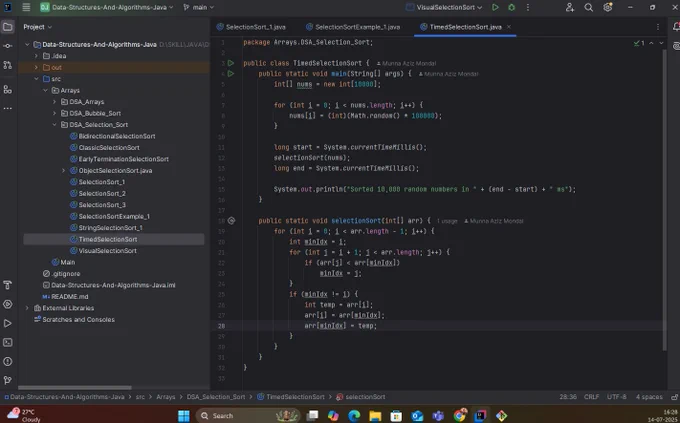Open the Terminal tool window
The height and width of the screenshot is (423, 680).
point(7,342)
